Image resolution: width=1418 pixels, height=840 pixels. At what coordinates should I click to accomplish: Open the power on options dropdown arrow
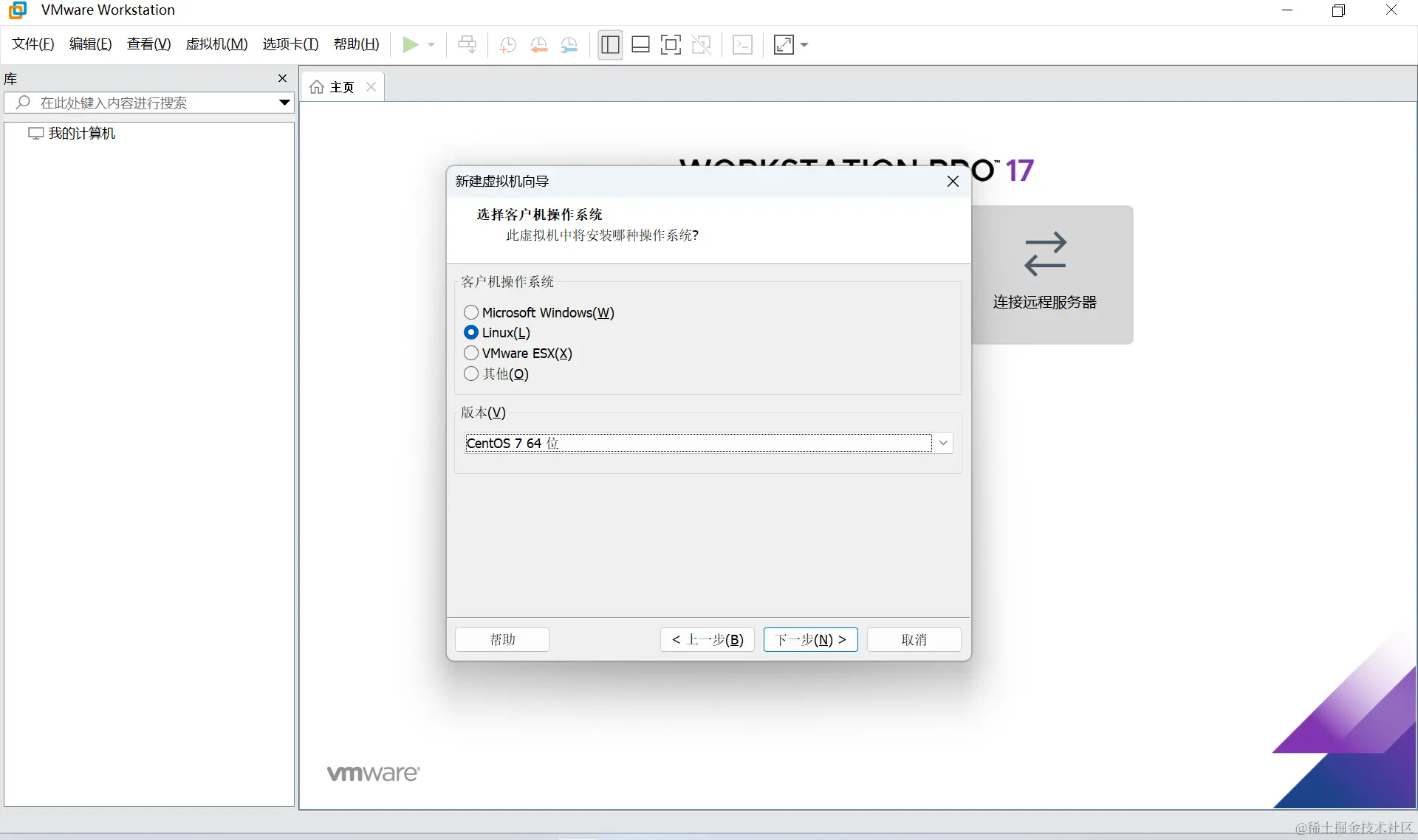point(431,45)
